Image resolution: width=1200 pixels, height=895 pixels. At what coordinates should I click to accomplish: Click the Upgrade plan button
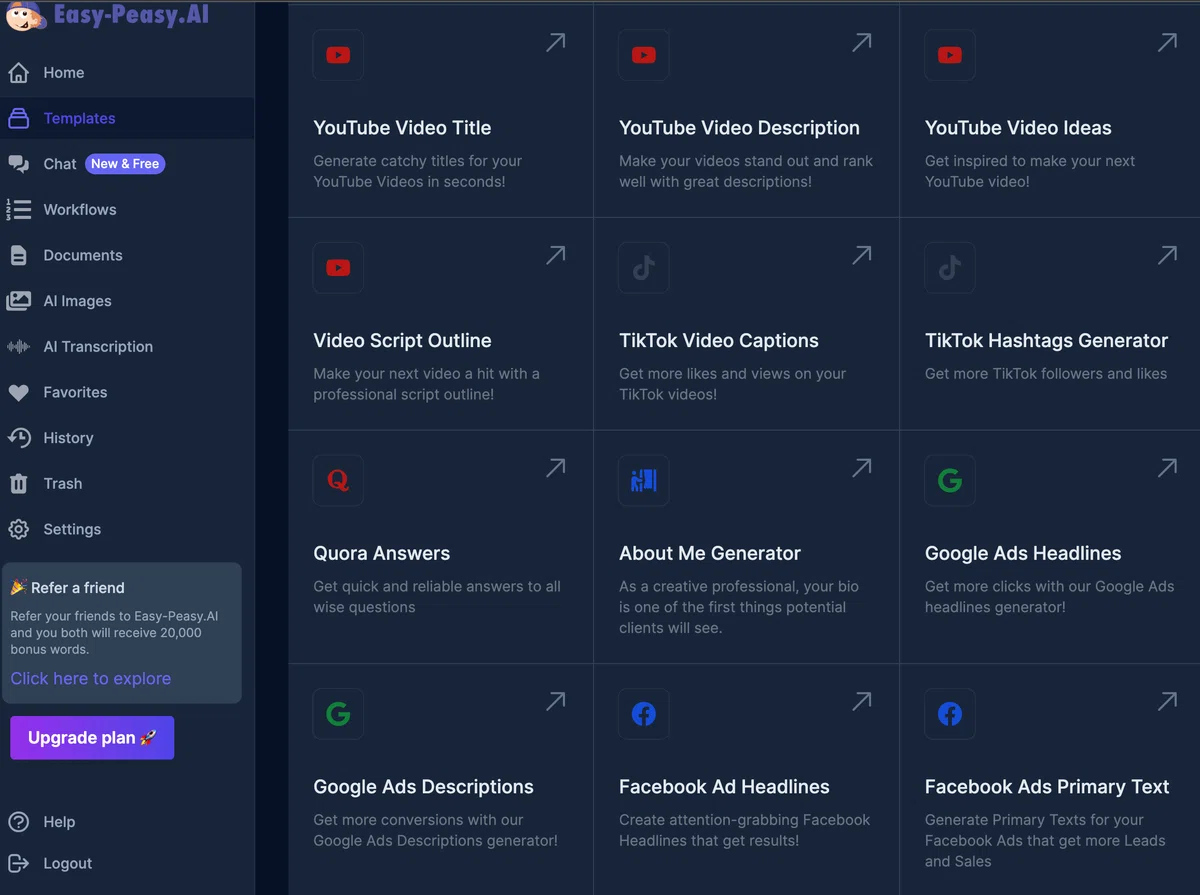click(92, 738)
